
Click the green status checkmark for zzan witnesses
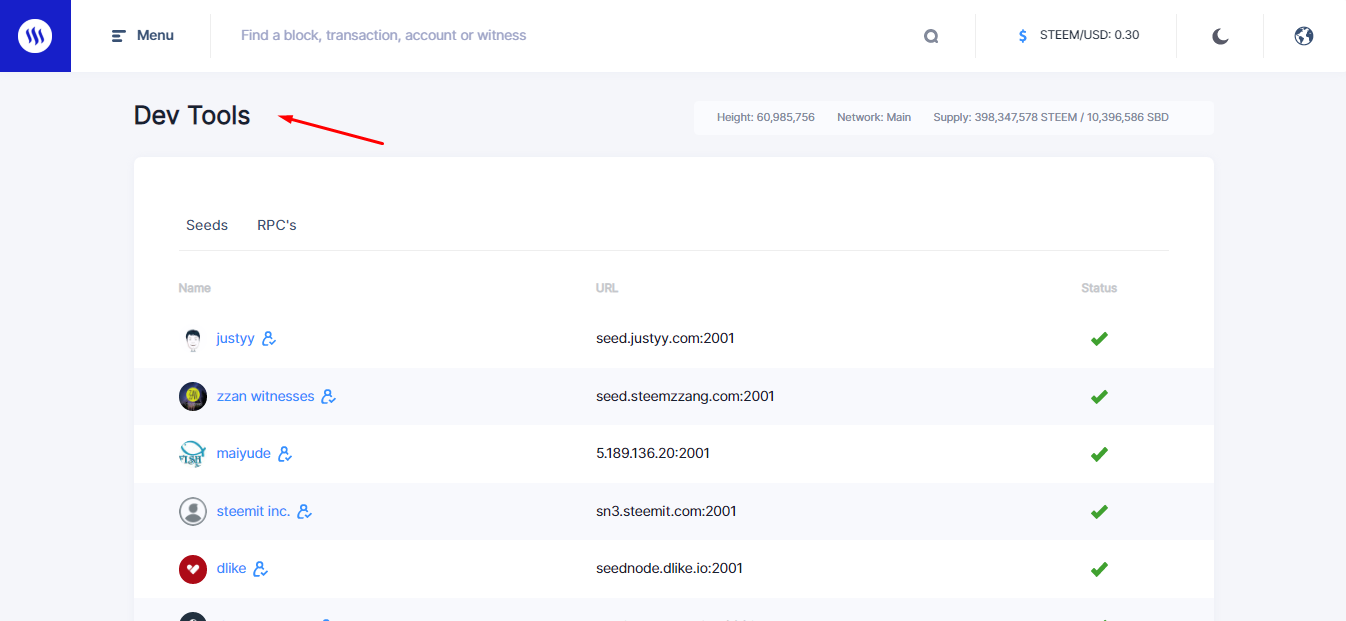pyautogui.click(x=1099, y=397)
